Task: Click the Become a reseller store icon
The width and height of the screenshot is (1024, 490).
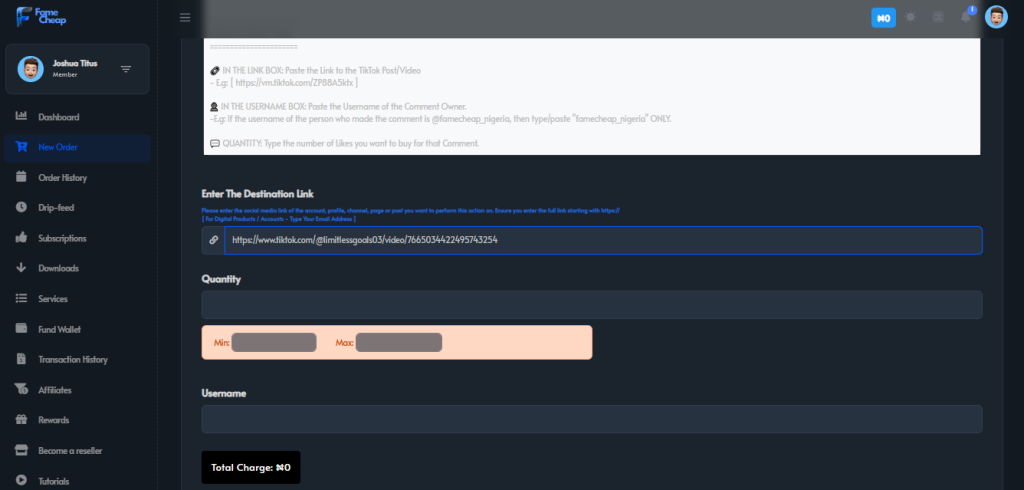Action: point(22,450)
